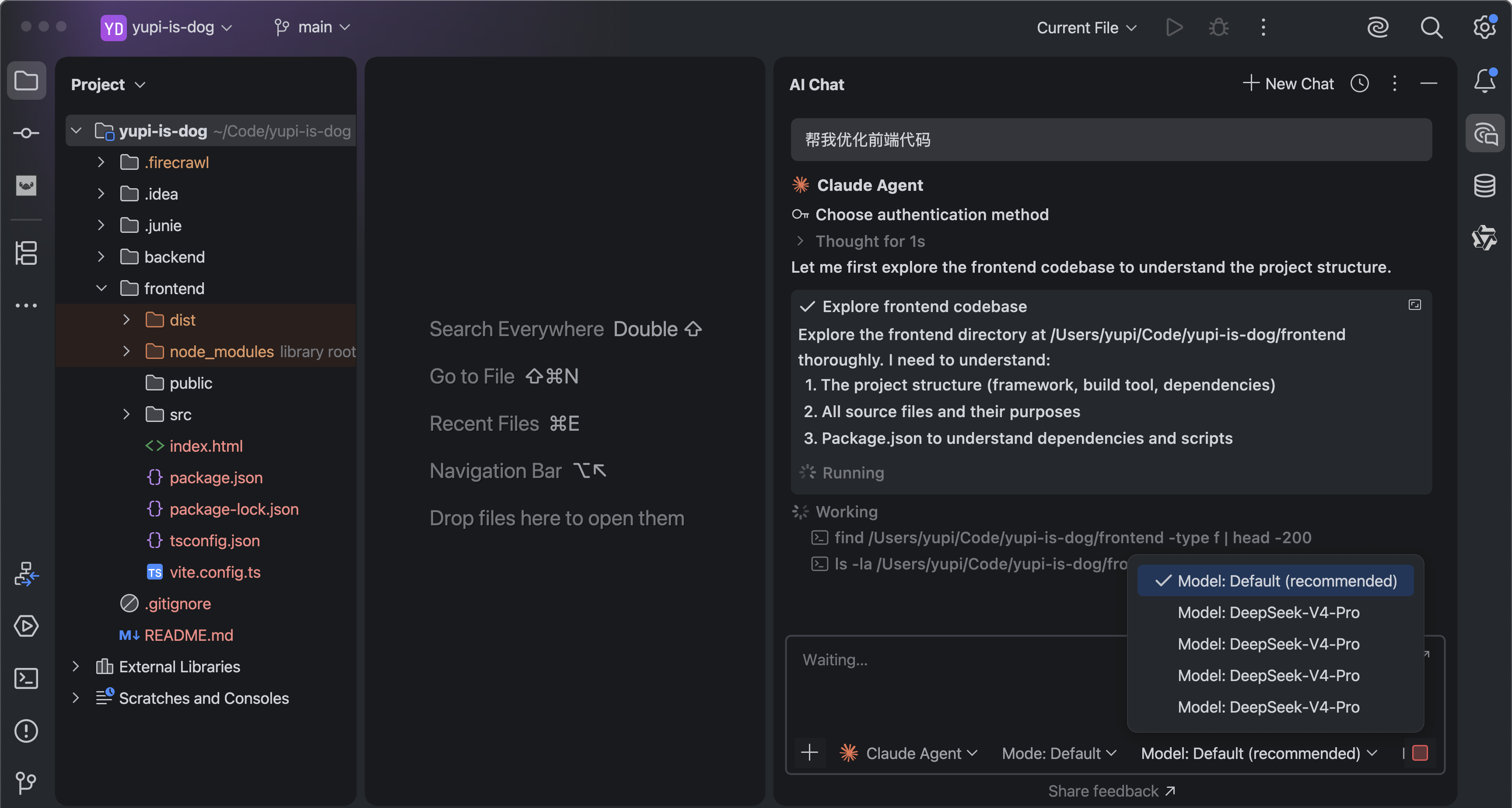Screen dimensions: 1512x808
Task: Open the Explore frontend codebase expand icon
Action: tap(1414, 305)
